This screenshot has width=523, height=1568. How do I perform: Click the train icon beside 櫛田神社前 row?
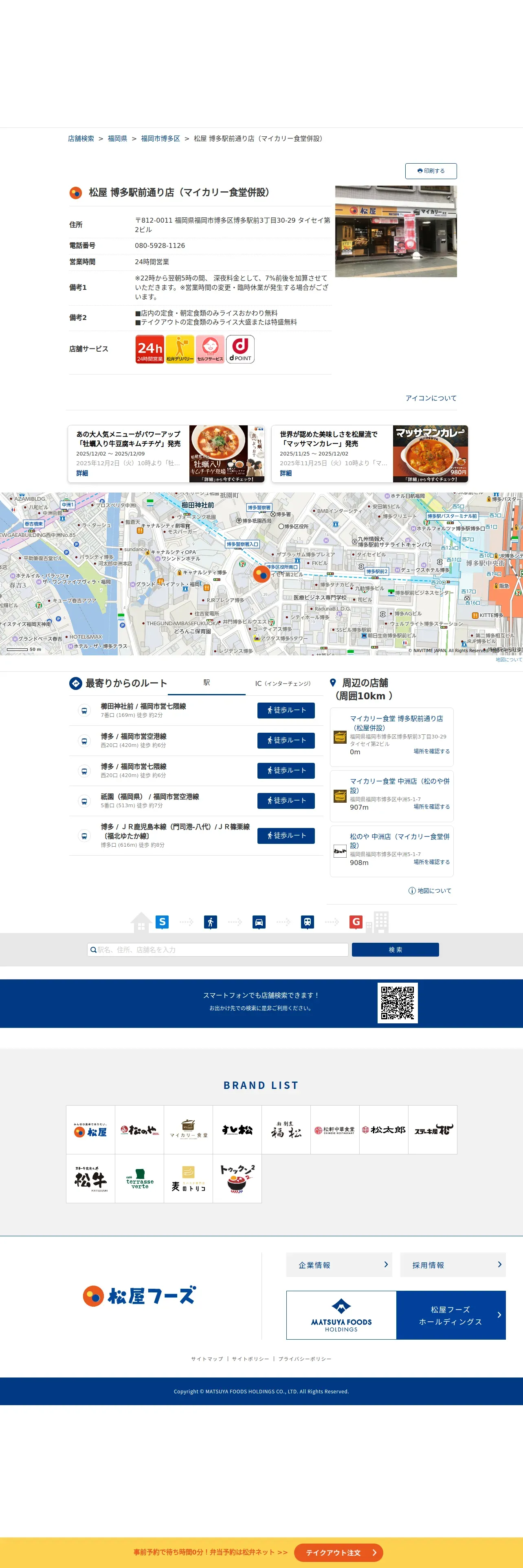click(x=84, y=710)
